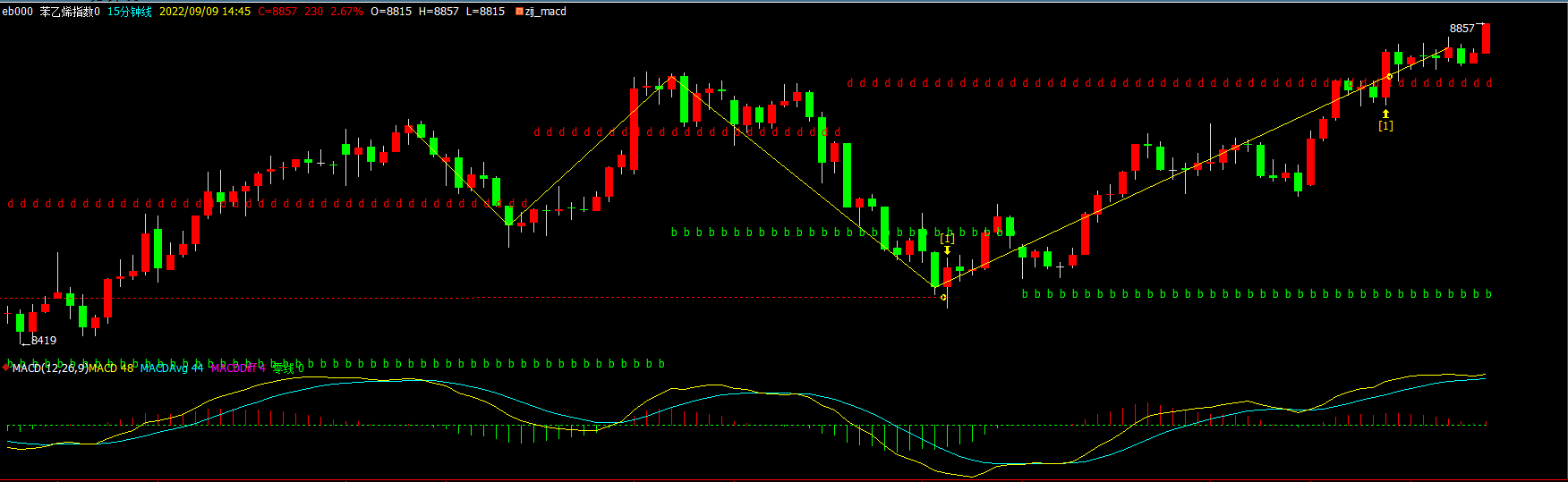Click the 8419 low price annotation
Viewport: 1568px width, 482px height.
coord(44,340)
